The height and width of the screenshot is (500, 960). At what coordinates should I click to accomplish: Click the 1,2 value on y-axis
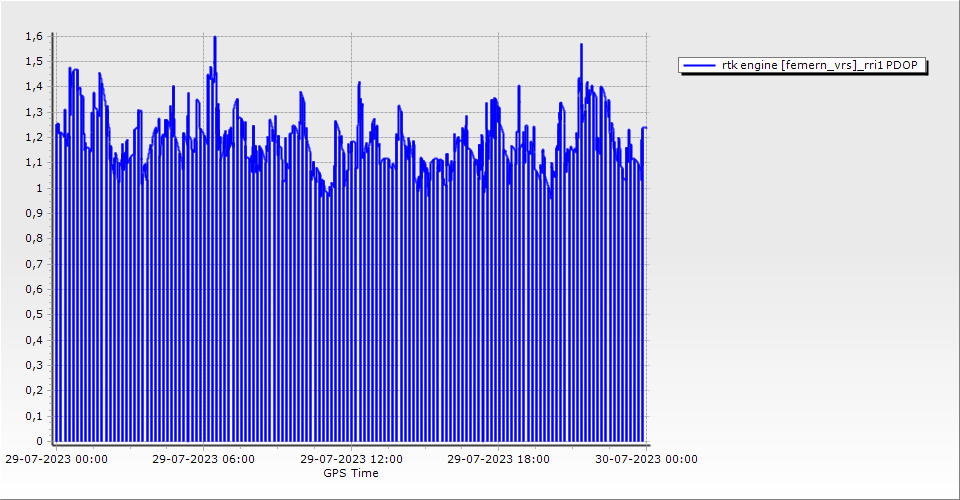pos(34,137)
